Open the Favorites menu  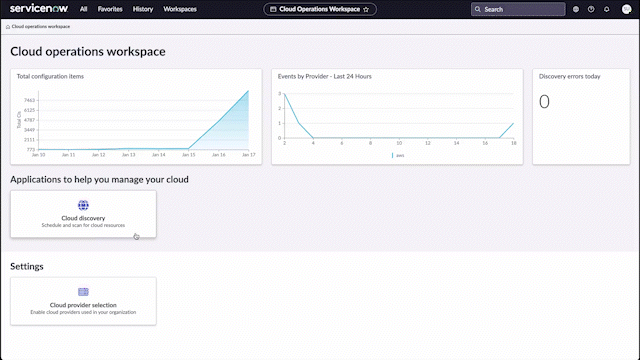(x=110, y=9)
